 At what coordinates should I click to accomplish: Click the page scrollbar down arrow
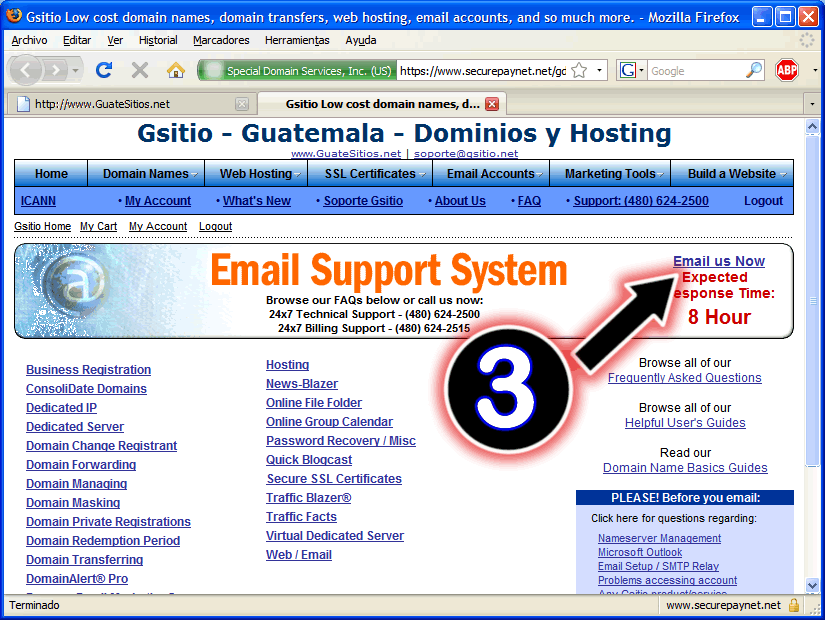[x=812, y=585]
